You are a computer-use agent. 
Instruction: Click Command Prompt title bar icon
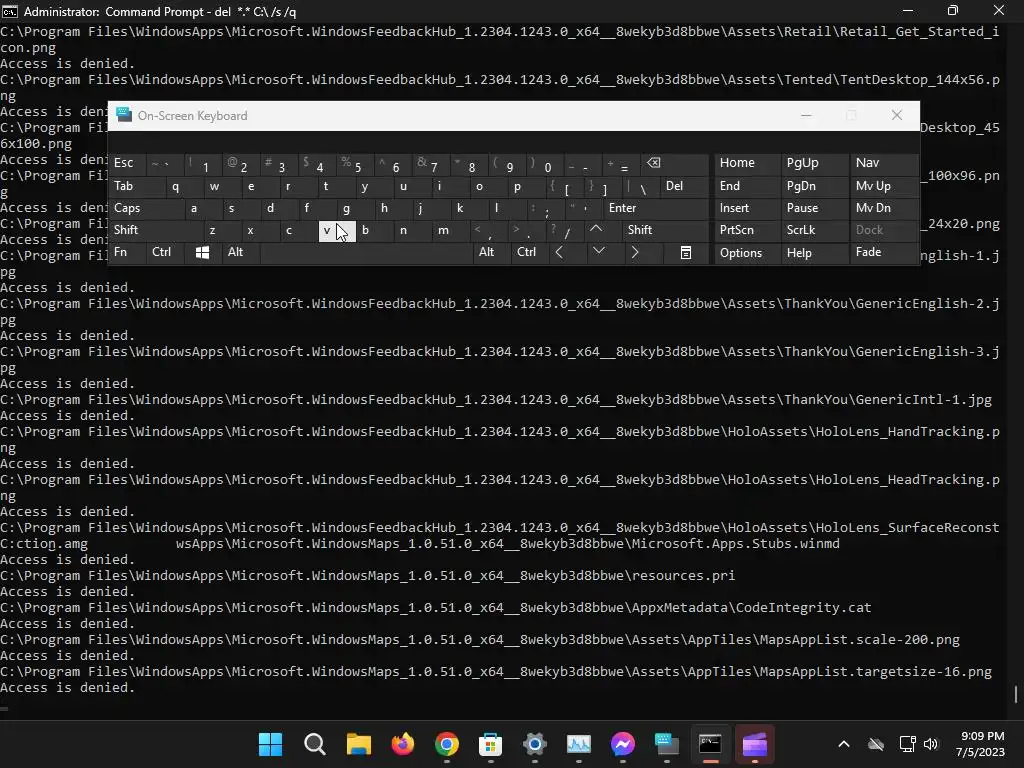pyautogui.click(x=10, y=11)
